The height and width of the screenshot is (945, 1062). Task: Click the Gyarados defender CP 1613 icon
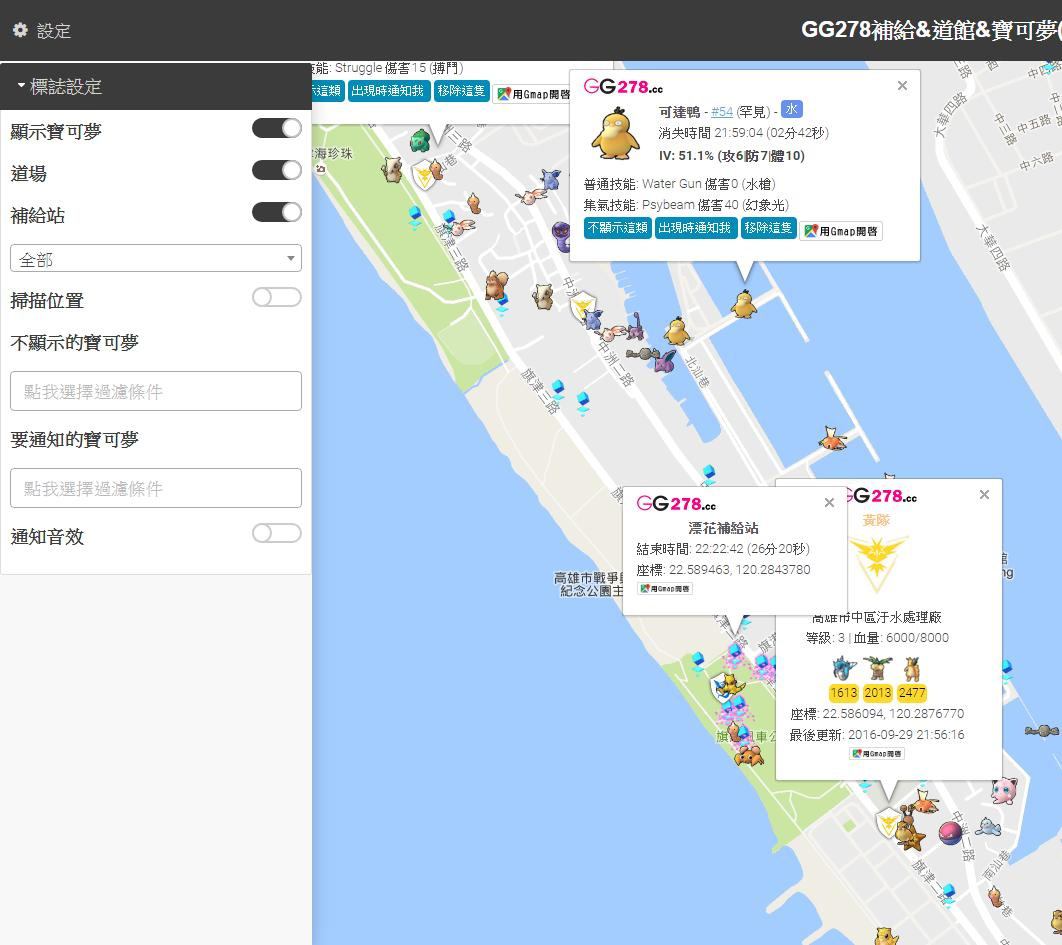[844, 668]
